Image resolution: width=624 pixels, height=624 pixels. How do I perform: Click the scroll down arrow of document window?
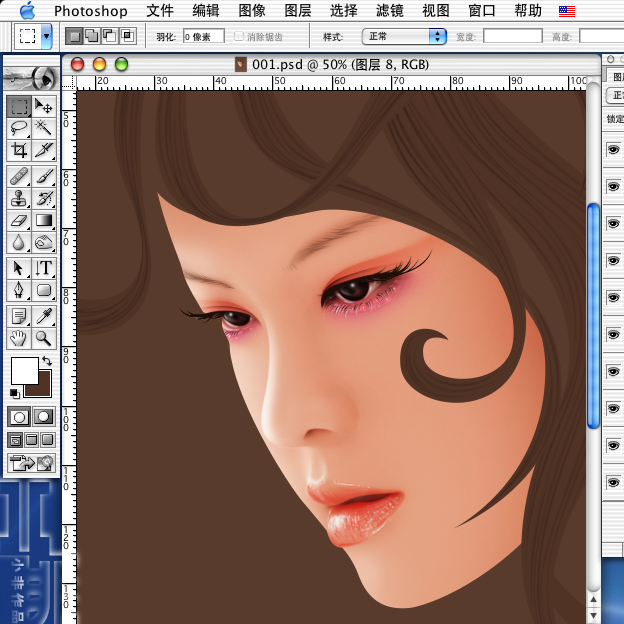(593, 615)
